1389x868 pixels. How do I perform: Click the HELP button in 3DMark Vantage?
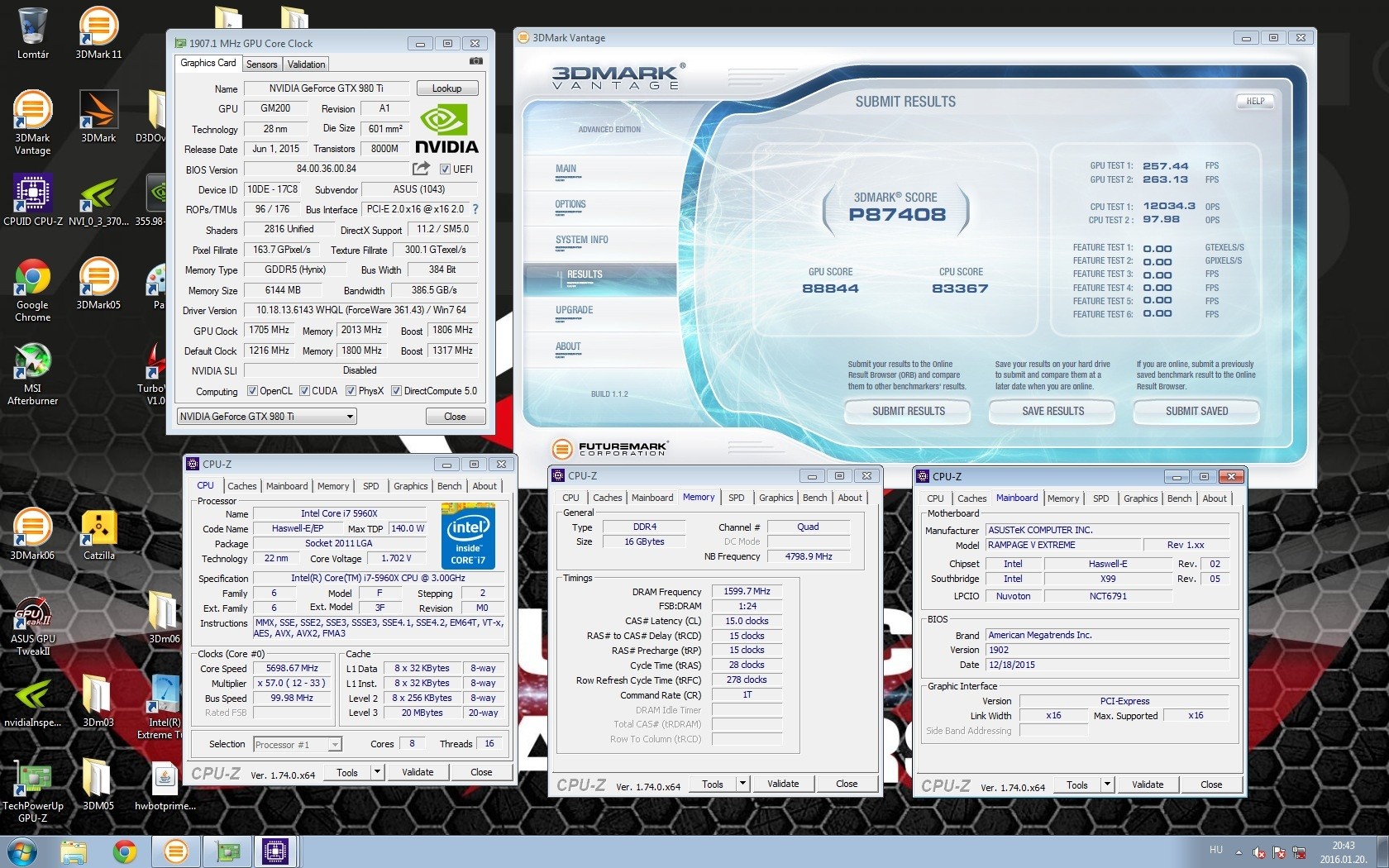pos(1255,102)
